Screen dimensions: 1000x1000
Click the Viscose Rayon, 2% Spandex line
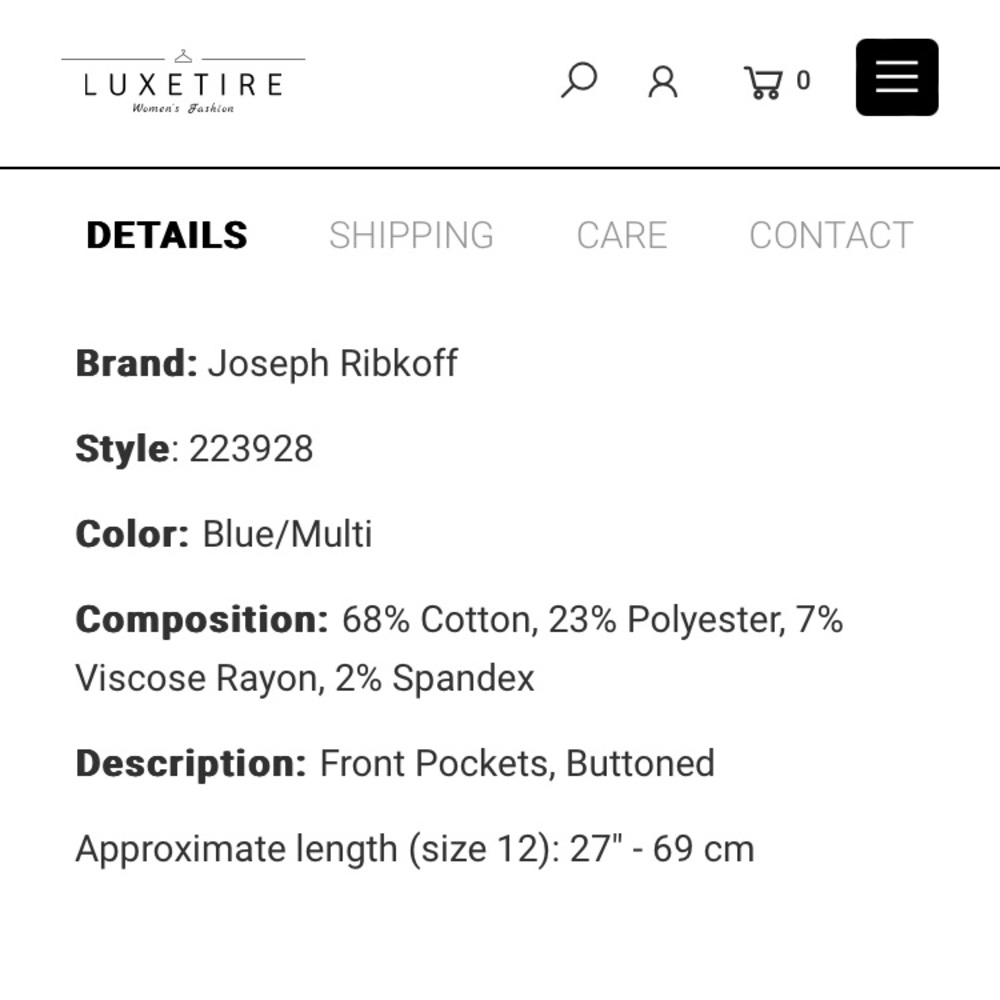305,678
